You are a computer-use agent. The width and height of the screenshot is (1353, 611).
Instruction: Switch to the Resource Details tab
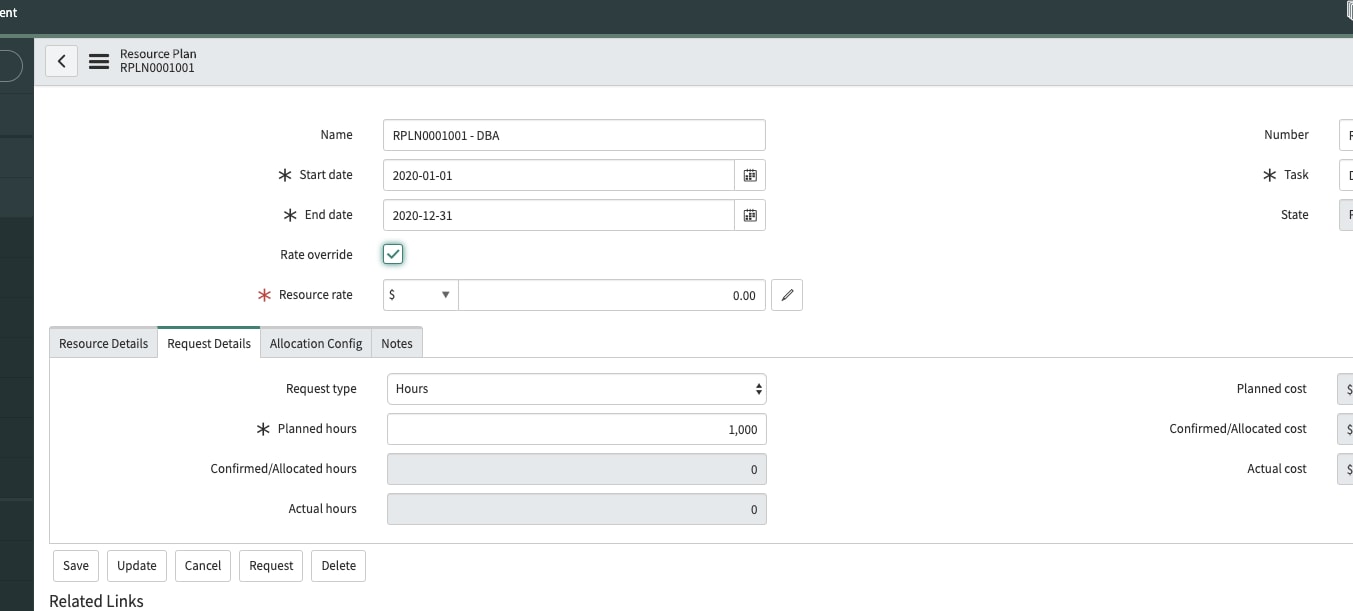point(102,343)
